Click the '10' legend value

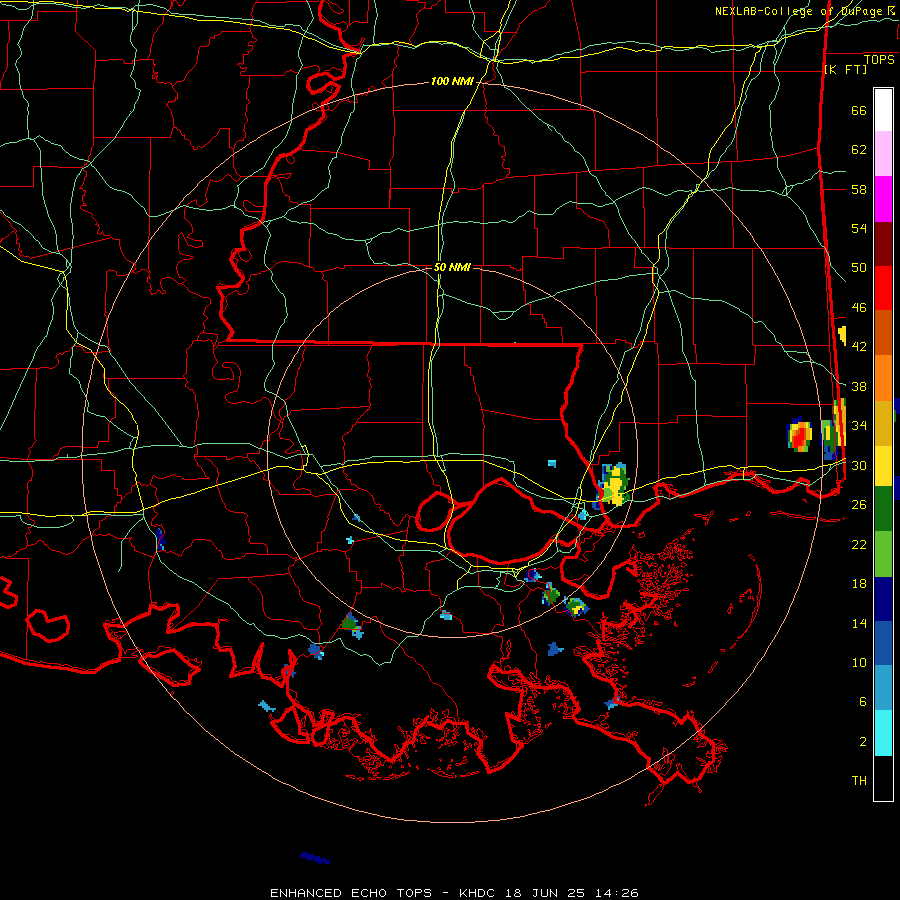tap(859, 662)
